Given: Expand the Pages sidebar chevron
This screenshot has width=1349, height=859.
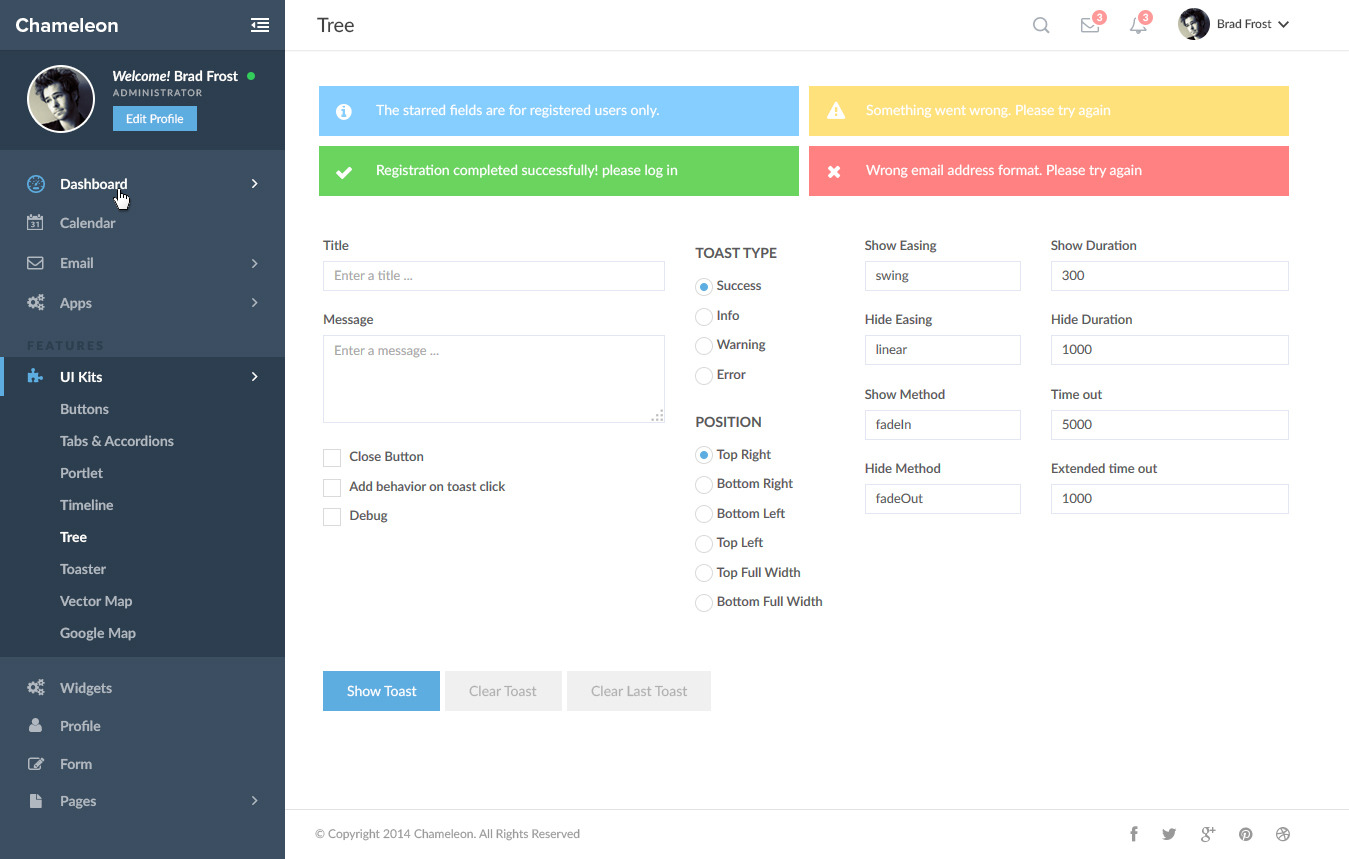Looking at the screenshot, I should click(x=255, y=801).
